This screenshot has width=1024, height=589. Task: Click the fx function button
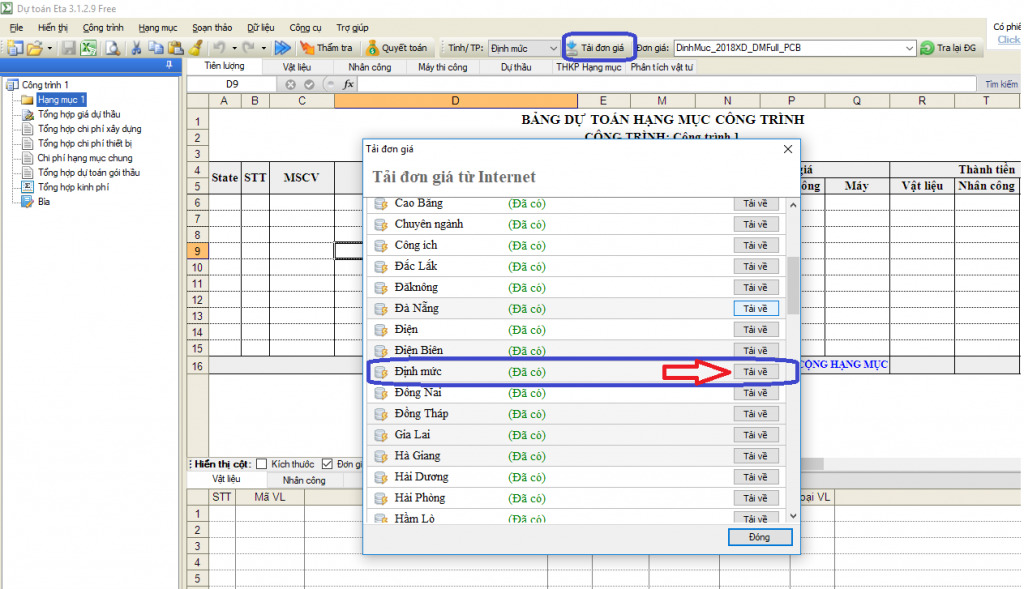click(x=349, y=84)
